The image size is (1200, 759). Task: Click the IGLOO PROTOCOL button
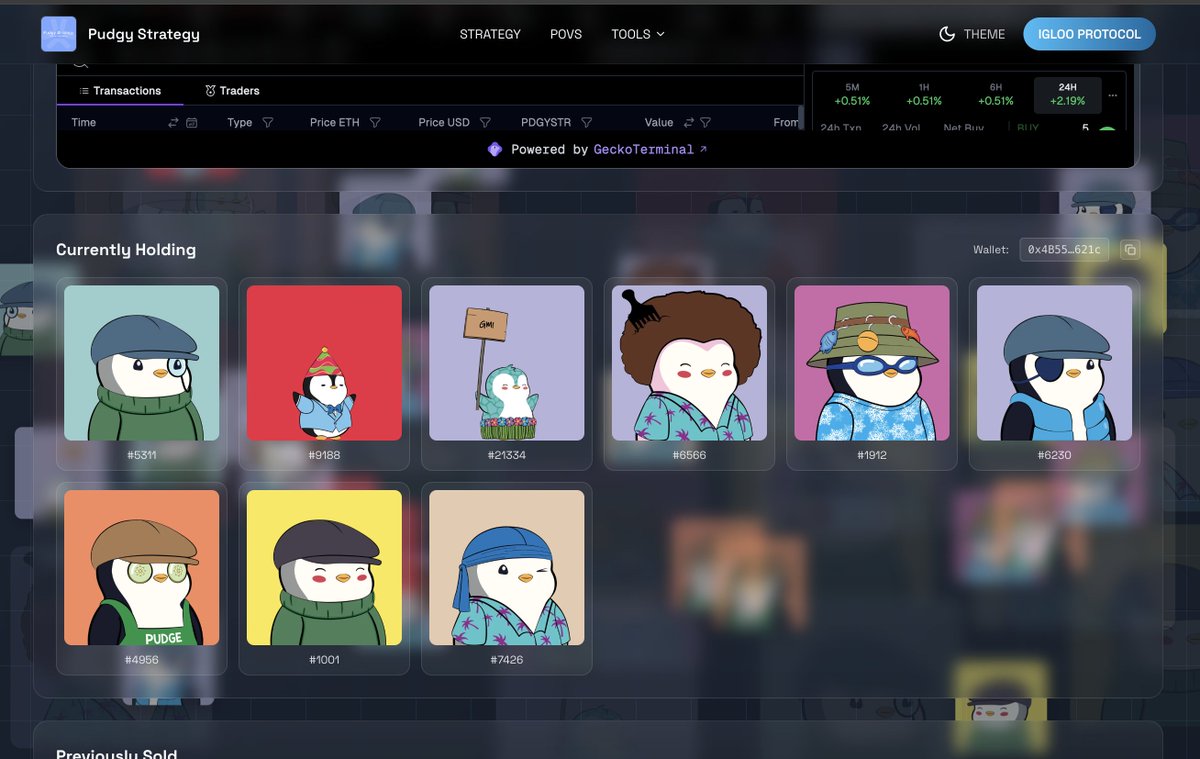pos(1089,34)
